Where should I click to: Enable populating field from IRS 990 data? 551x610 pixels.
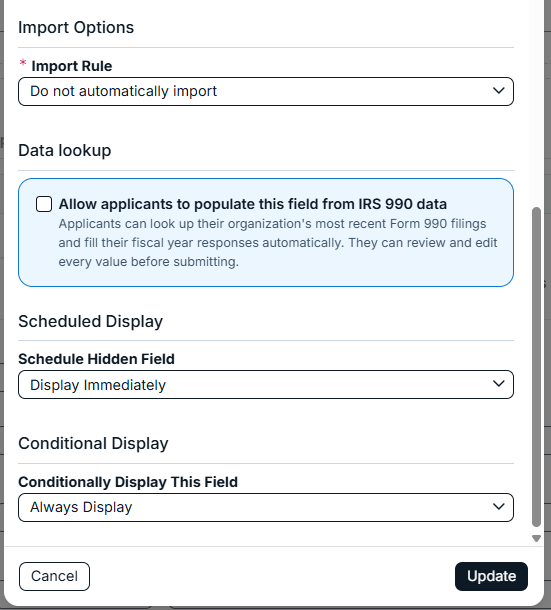44,204
